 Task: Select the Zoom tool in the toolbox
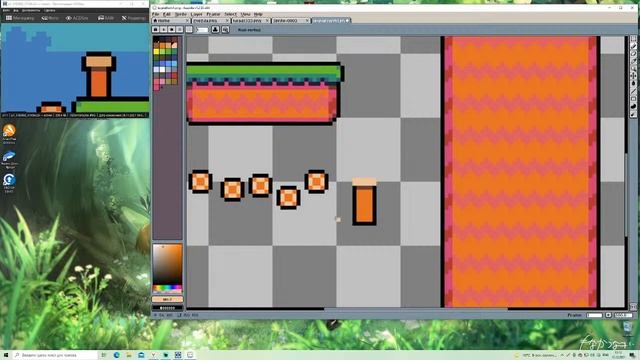[633, 69]
